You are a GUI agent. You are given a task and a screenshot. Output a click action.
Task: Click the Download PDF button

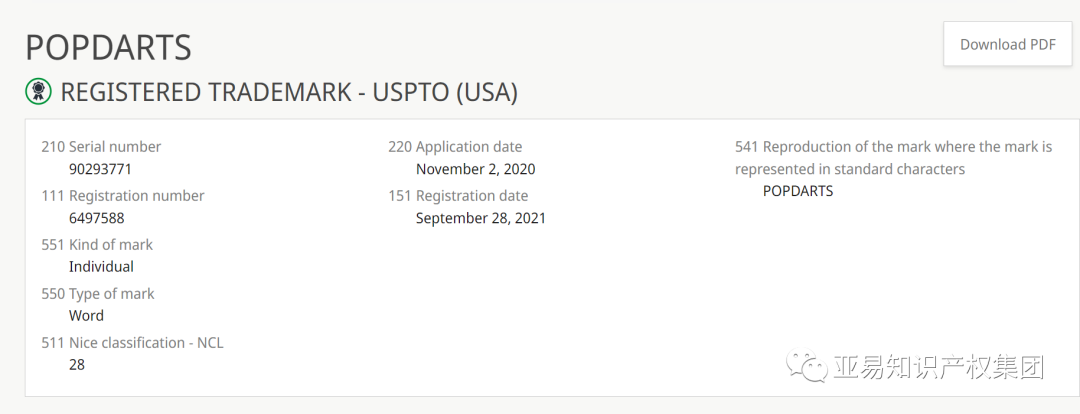tap(1008, 44)
